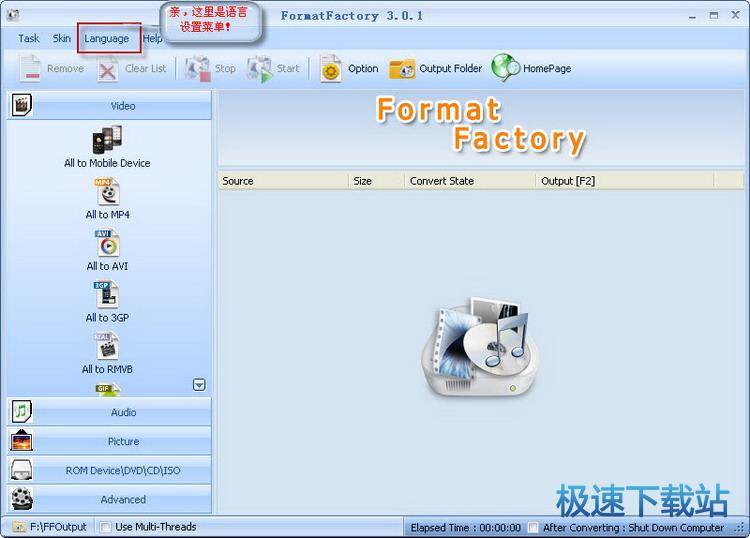Expand the Advanced section
Image resolution: width=750 pixels, height=538 pixels.
(109, 499)
